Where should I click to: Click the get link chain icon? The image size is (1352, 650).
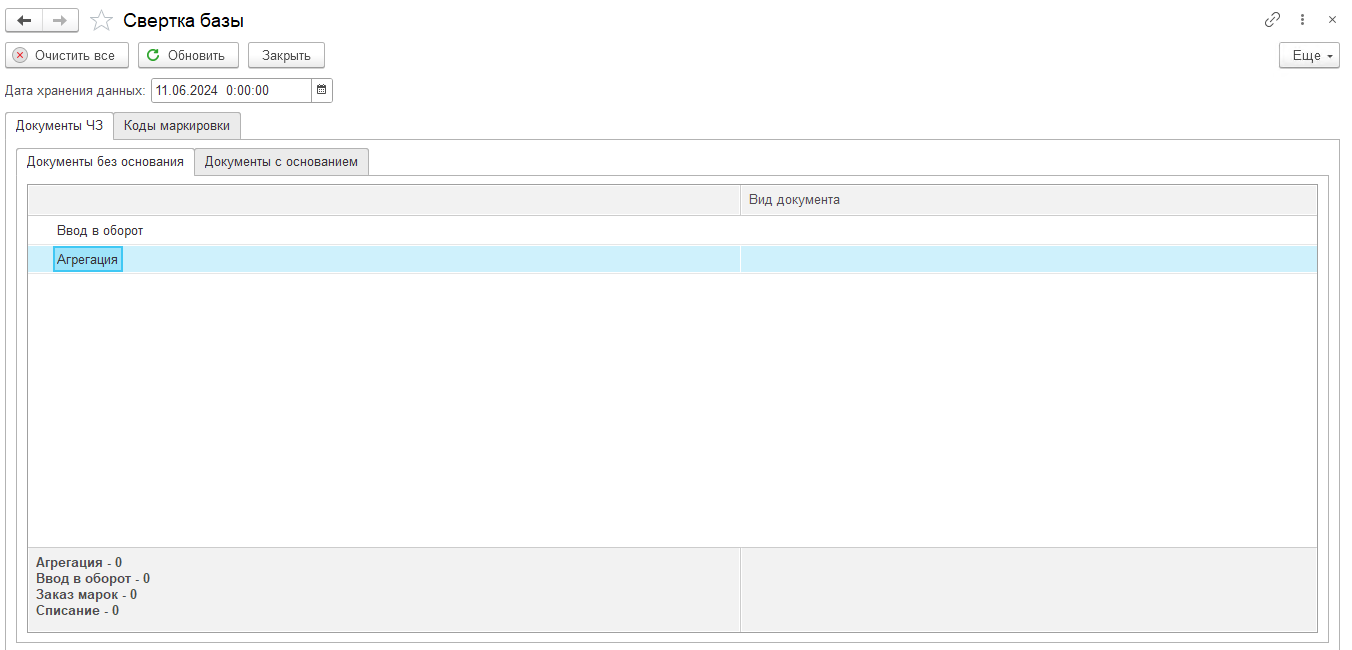(1272, 20)
